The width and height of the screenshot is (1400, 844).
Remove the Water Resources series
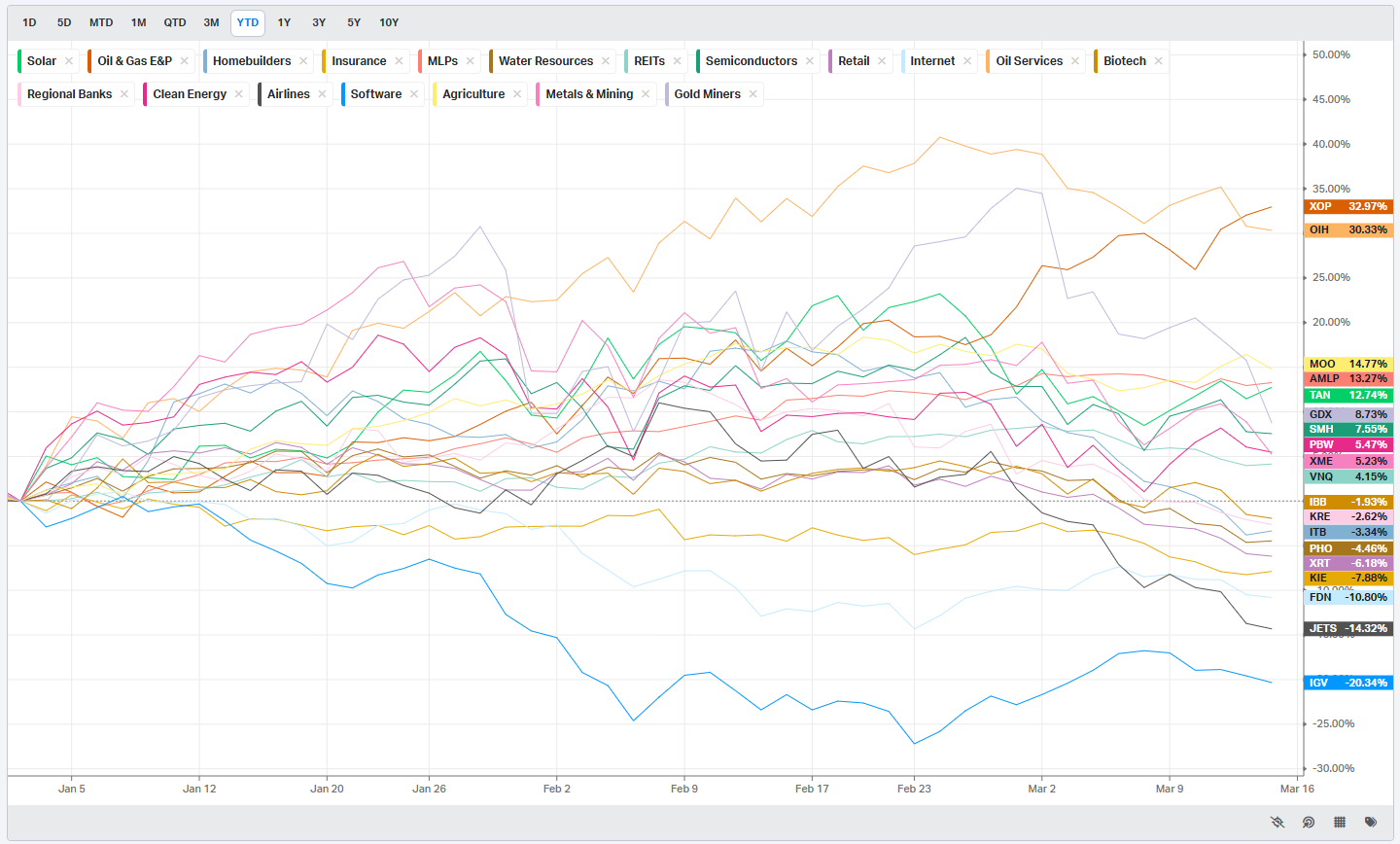point(606,60)
